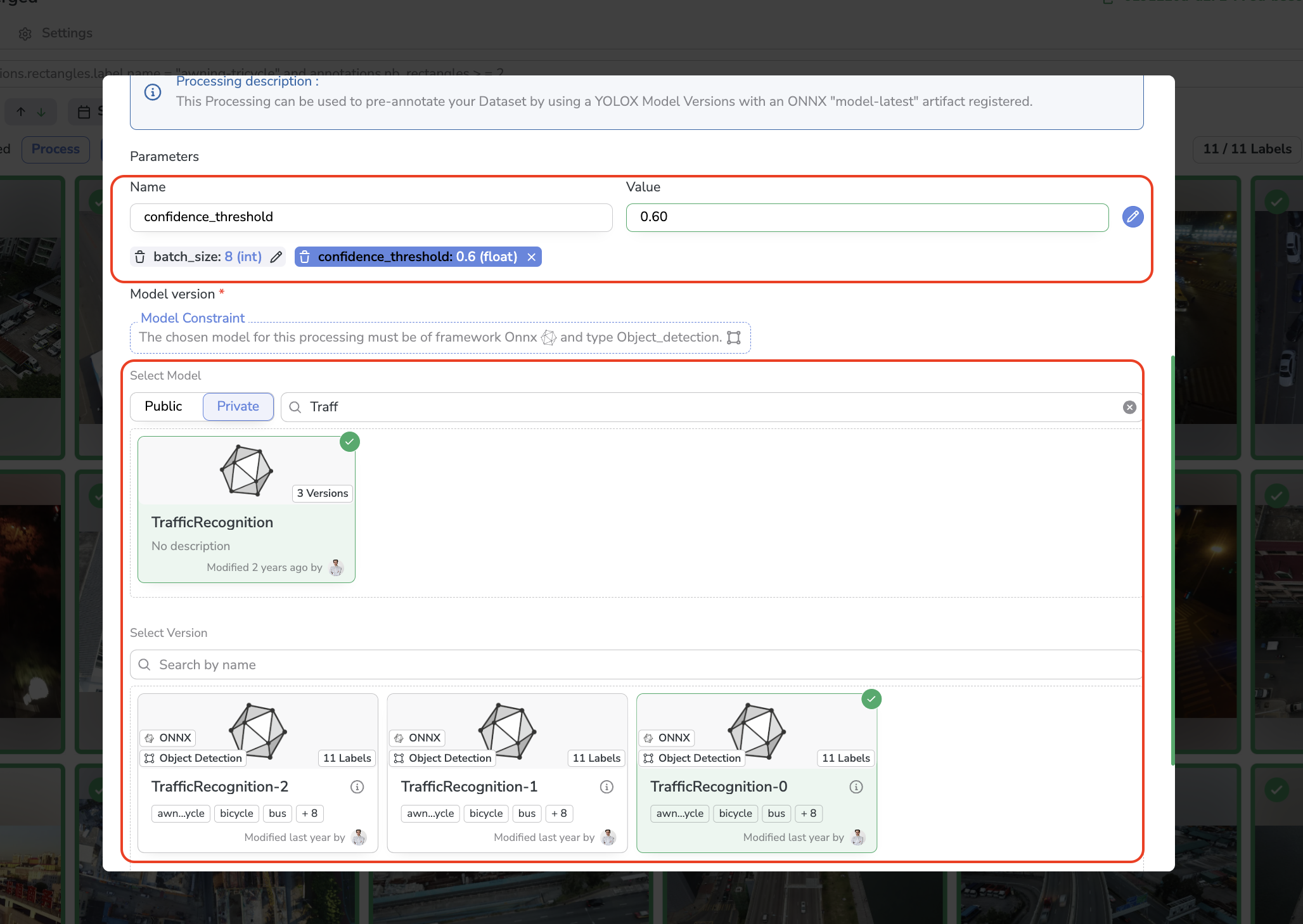Click the Search by name version field
The width and height of the screenshot is (1303, 924).
(x=636, y=664)
